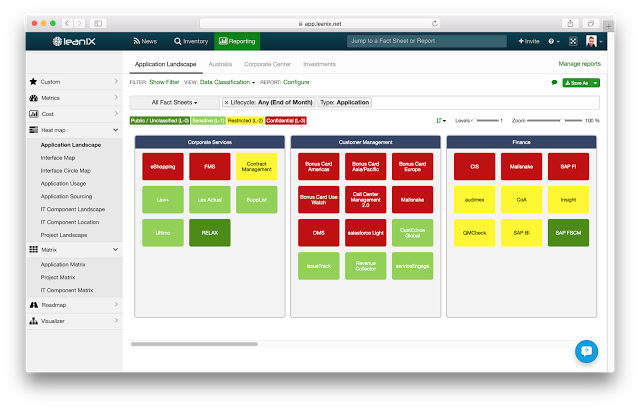Open the Data Classification view dropdown

[x=227, y=82]
